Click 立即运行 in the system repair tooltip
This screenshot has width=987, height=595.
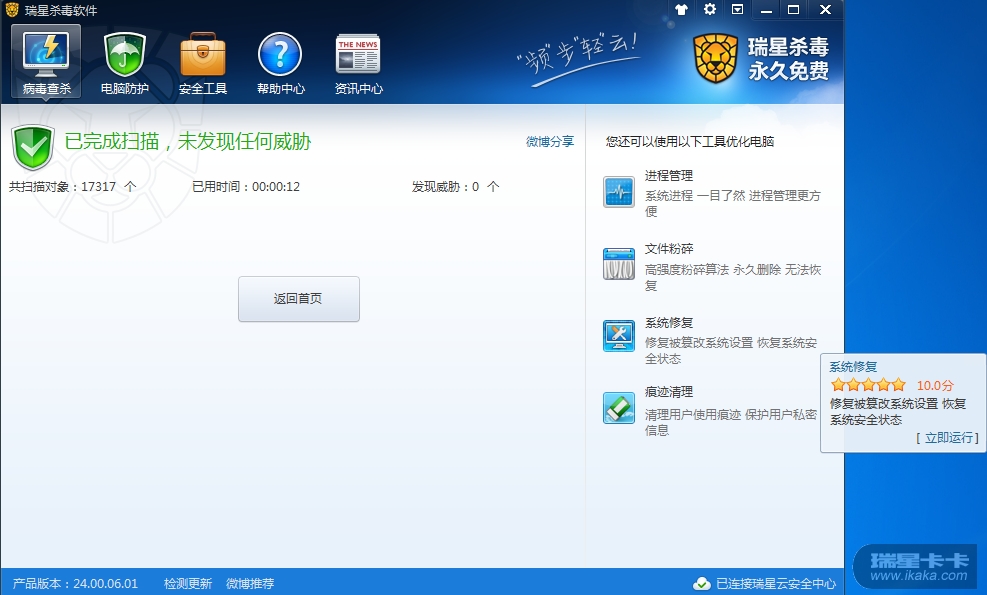tap(947, 438)
